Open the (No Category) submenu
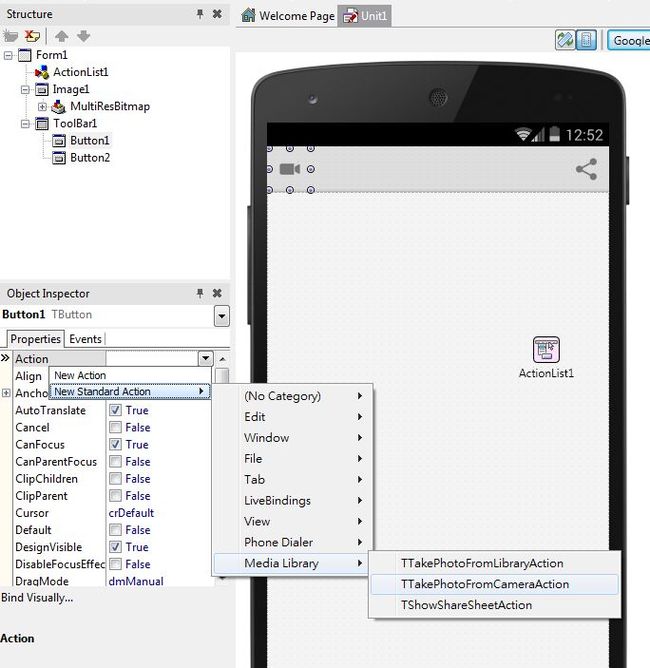The width and height of the screenshot is (650, 668). pyautogui.click(x=292, y=396)
